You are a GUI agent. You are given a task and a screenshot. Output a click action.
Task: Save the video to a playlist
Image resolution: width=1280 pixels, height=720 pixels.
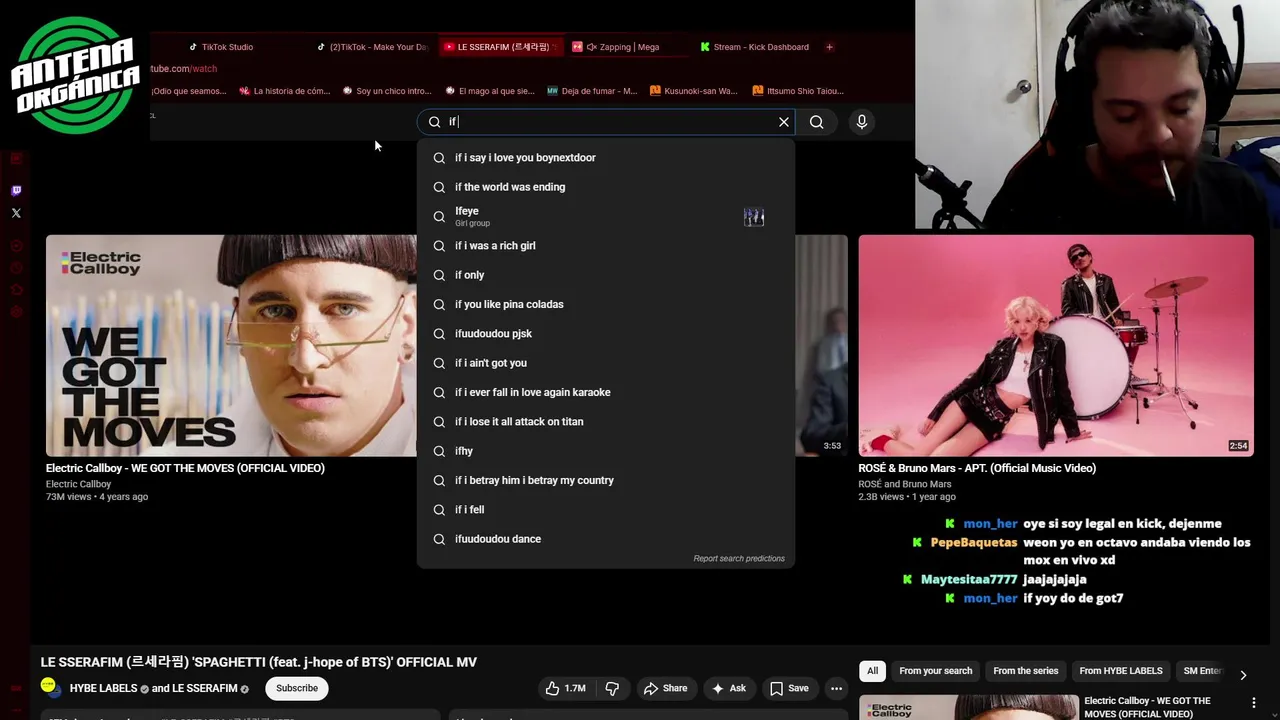tap(789, 688)
